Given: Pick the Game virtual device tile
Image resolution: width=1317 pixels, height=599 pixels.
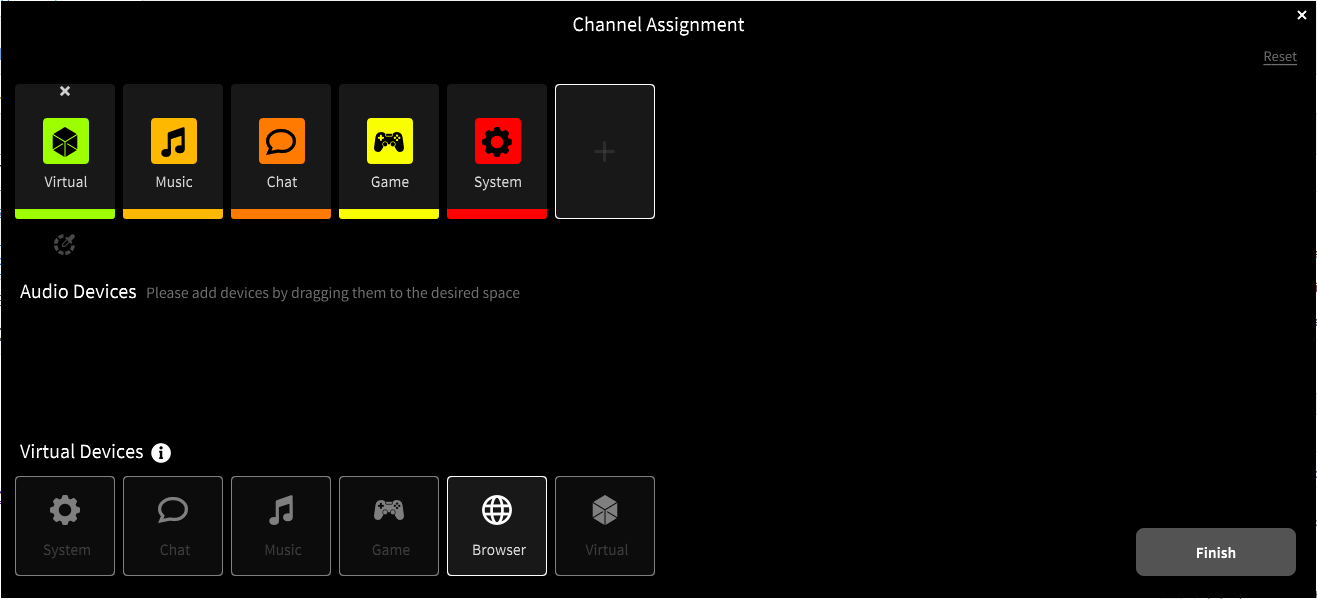Looking at the screenshot, I should point(389,526).
